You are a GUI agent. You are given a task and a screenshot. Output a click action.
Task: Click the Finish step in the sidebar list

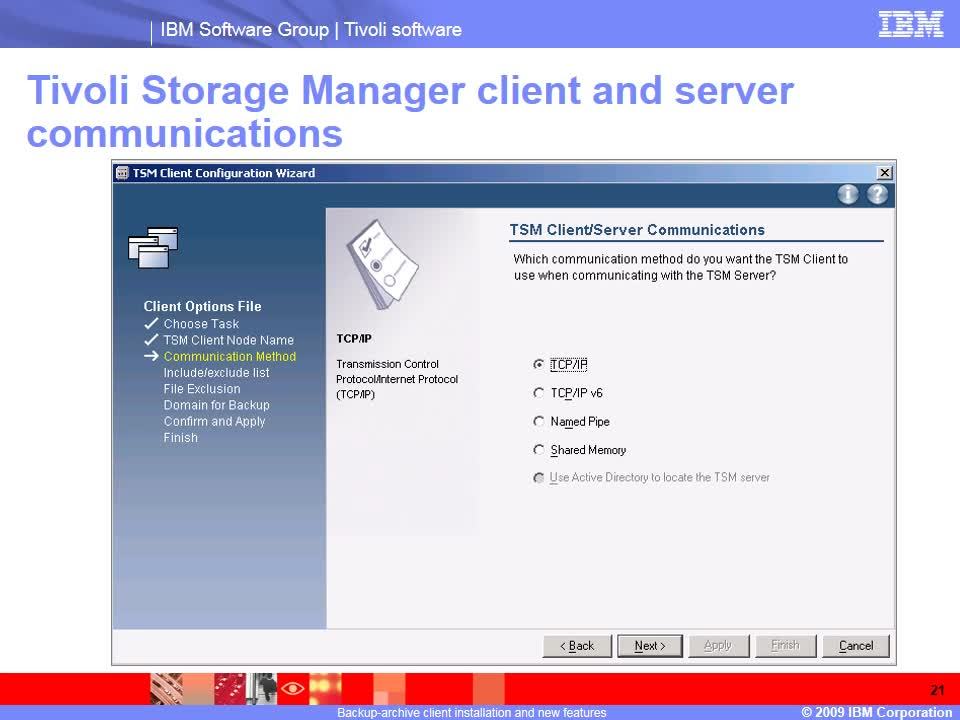(181, 438)
